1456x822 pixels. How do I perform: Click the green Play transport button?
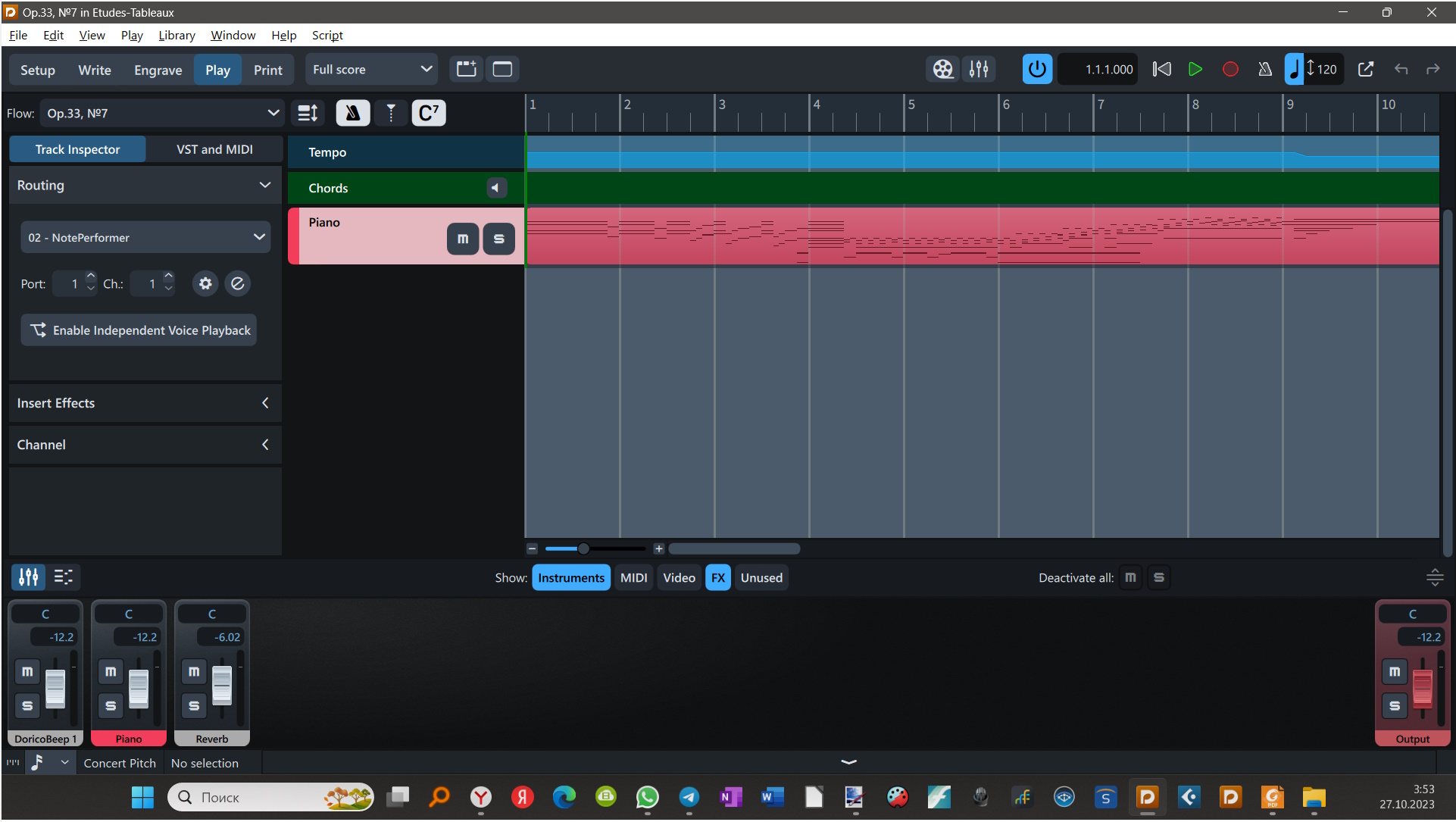(x=1195, y=70)
